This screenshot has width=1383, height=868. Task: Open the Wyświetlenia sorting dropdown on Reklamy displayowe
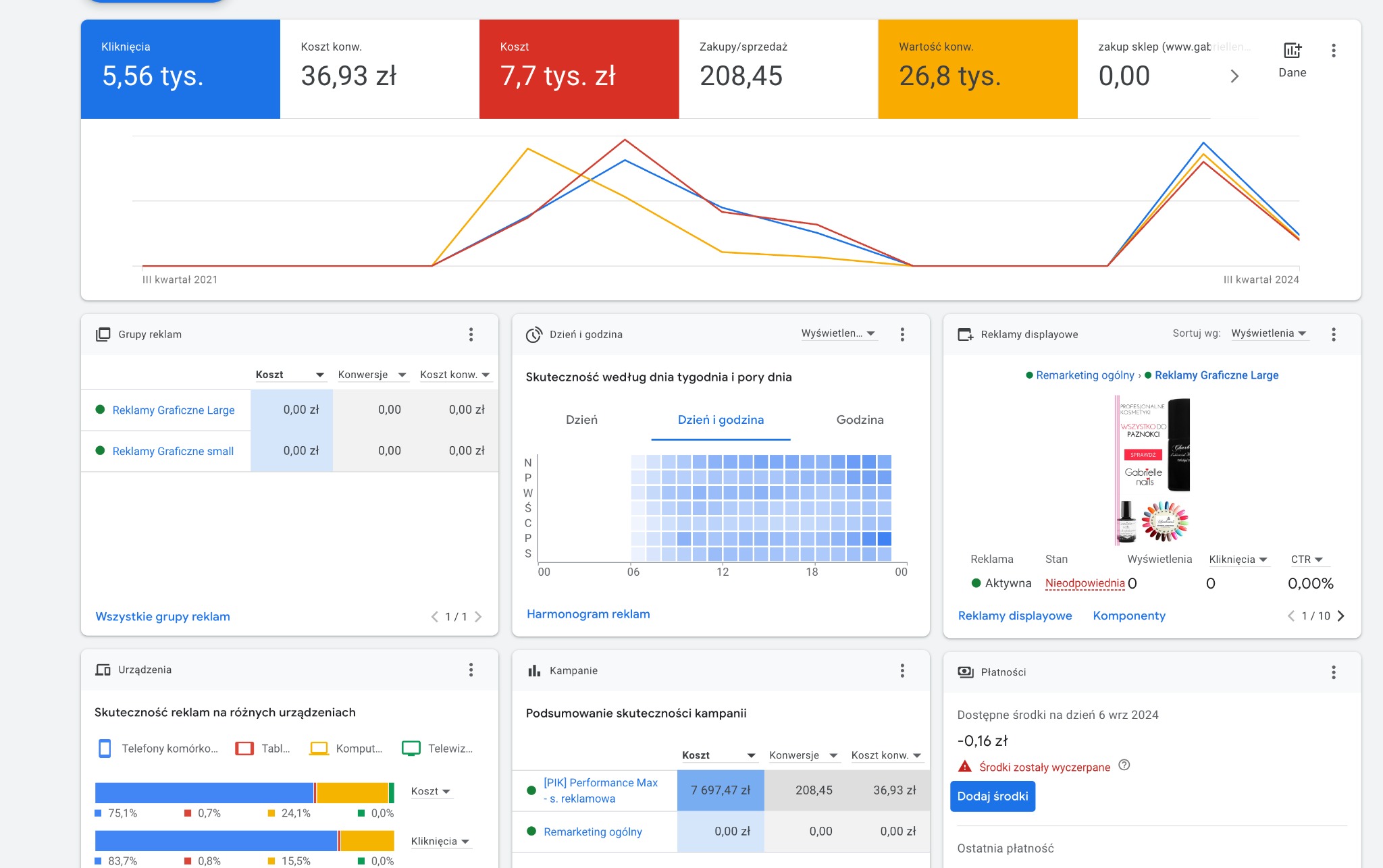(1270, 333)
